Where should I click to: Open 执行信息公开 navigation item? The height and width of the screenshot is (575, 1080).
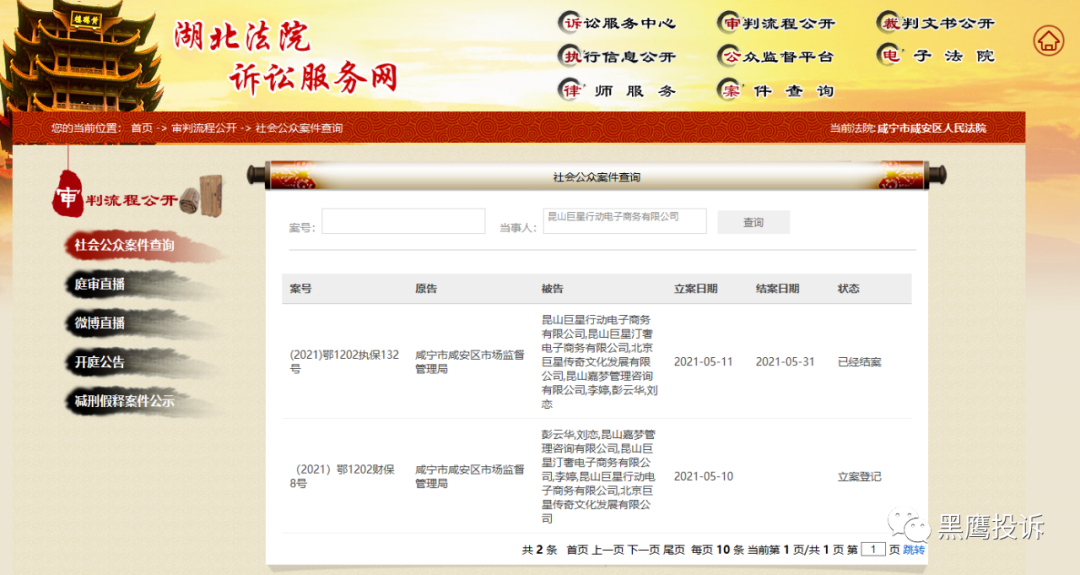click(617, 56)
